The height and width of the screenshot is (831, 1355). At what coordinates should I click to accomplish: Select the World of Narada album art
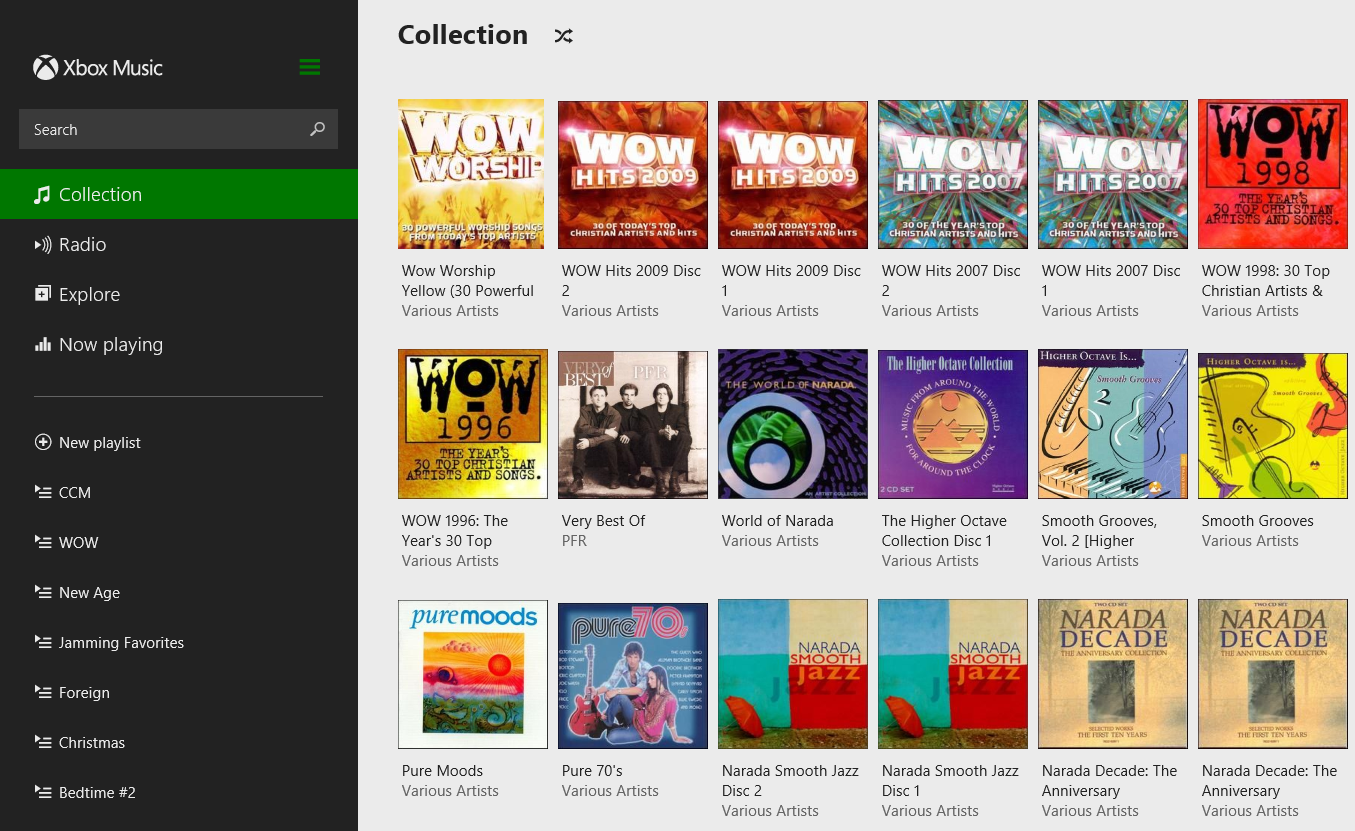792,424
